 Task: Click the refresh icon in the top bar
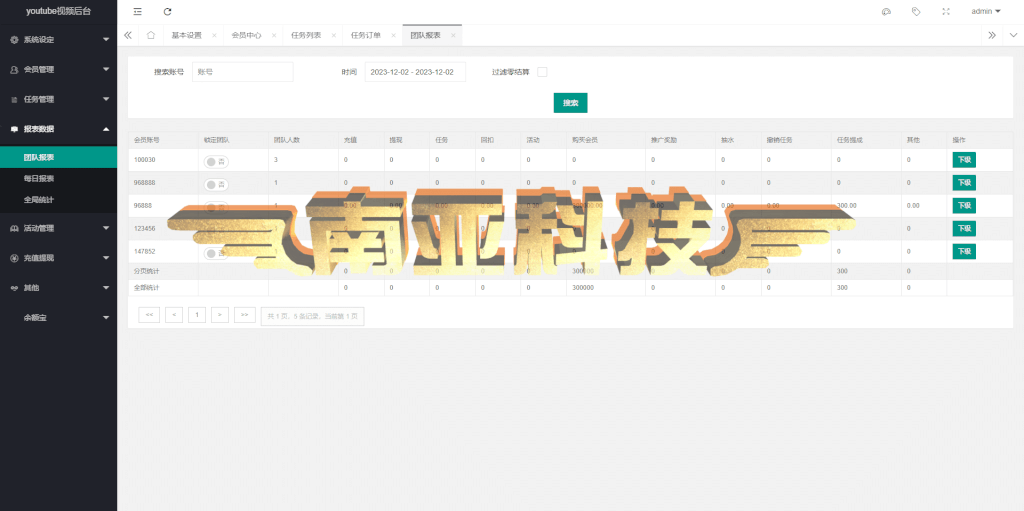[168, 12]
